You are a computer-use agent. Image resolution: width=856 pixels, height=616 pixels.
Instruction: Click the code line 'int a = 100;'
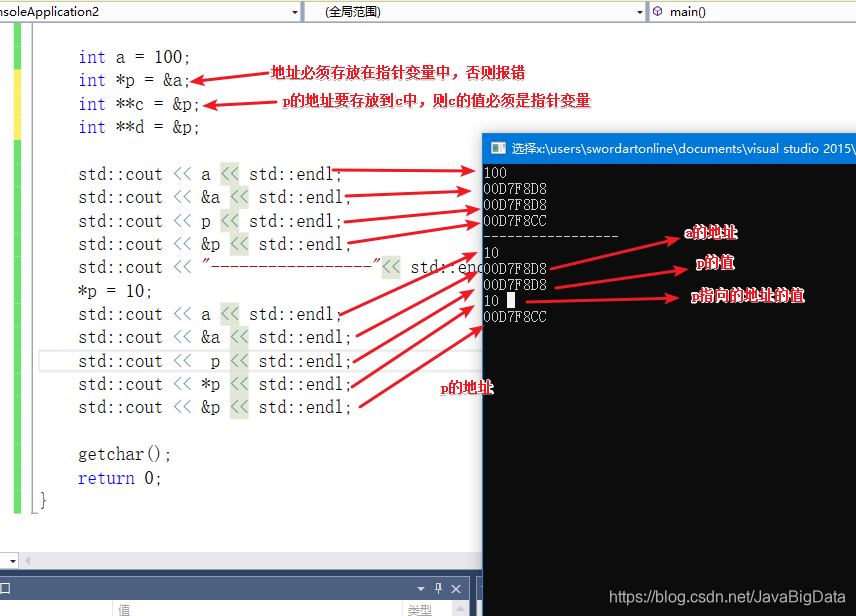pos(134,57)
